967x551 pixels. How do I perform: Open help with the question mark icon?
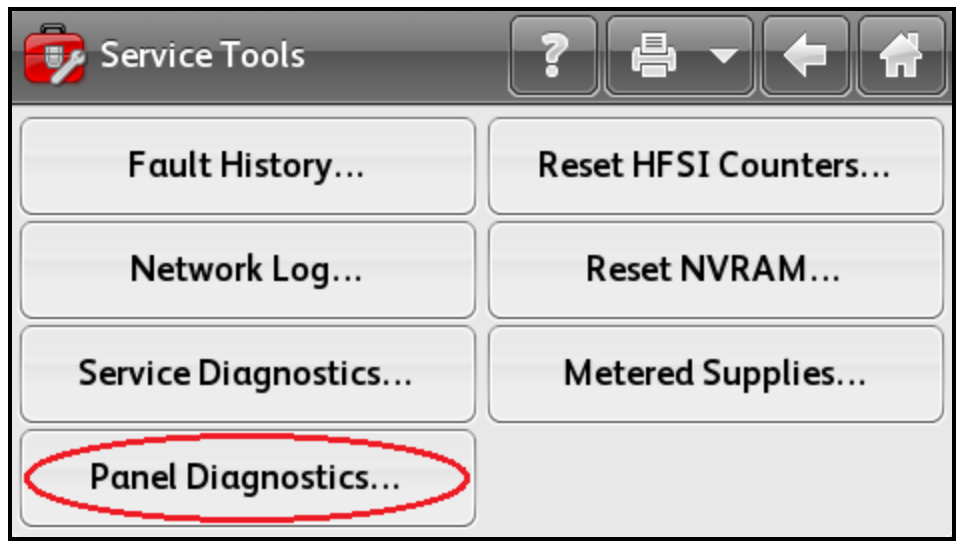pyautogui.click(x=553, y=56)
